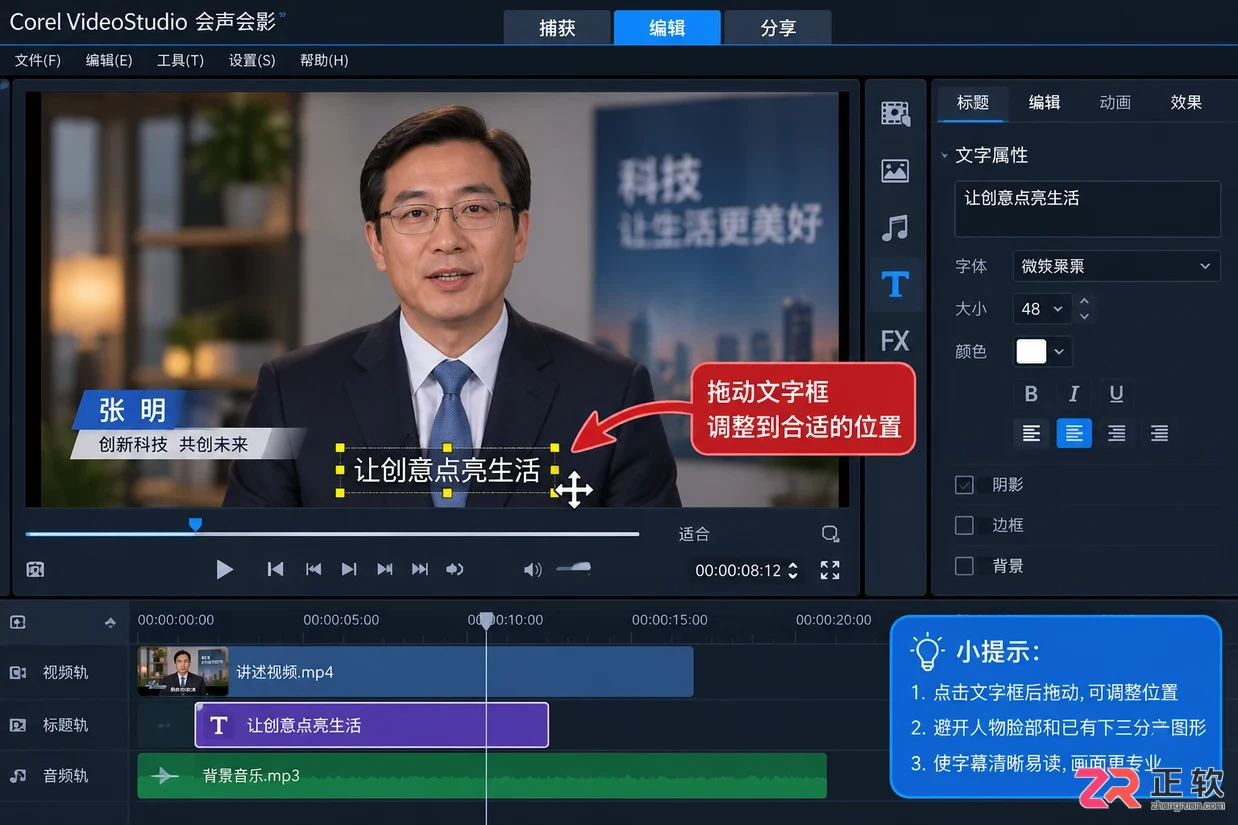This screenshot has height=825, width=1238.
Task: Open the color dropdown arrow next to swatch
Action: pyautogui.click(x=1059, y=352)
